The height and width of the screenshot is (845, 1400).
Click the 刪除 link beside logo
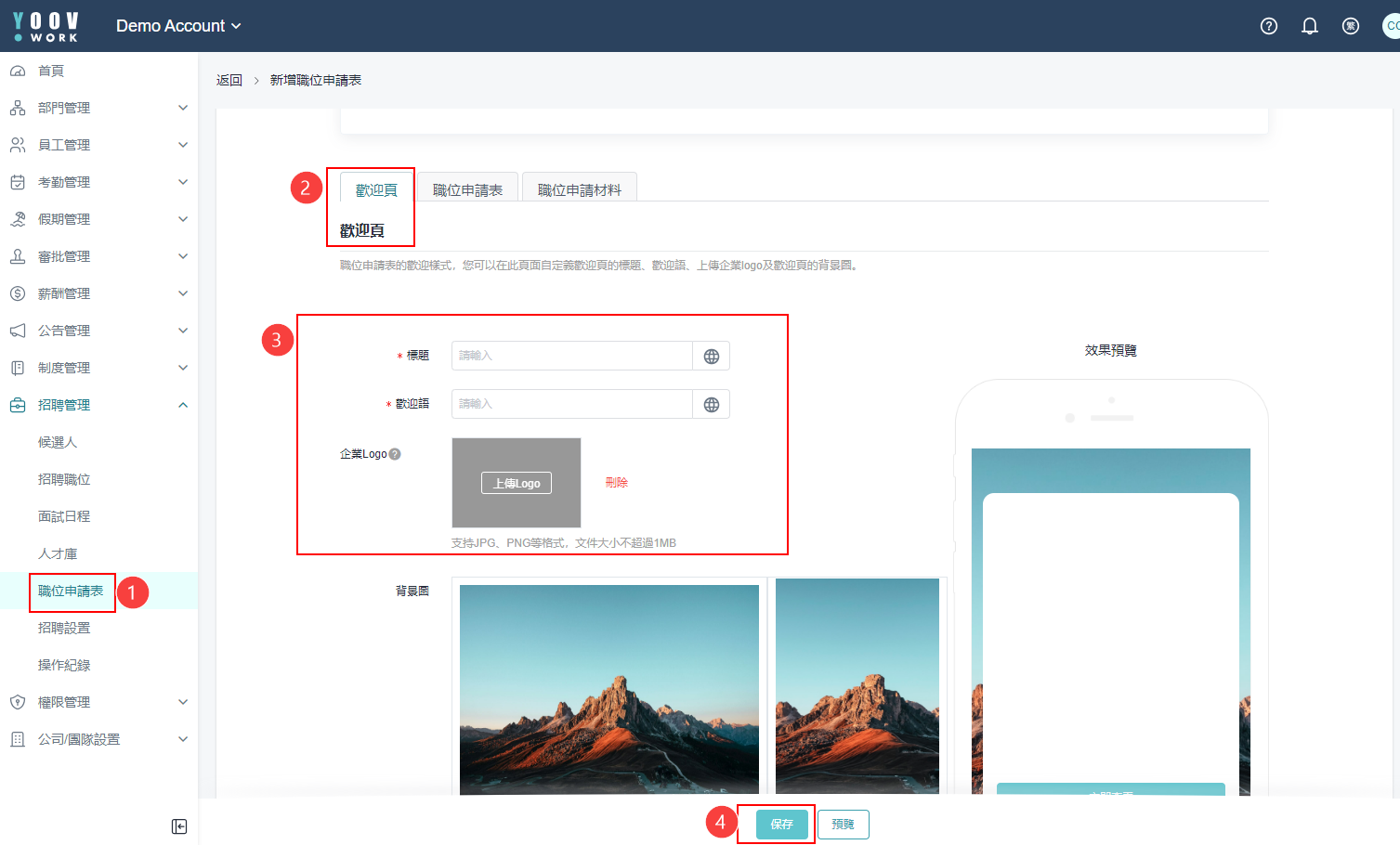coord(617,483)
